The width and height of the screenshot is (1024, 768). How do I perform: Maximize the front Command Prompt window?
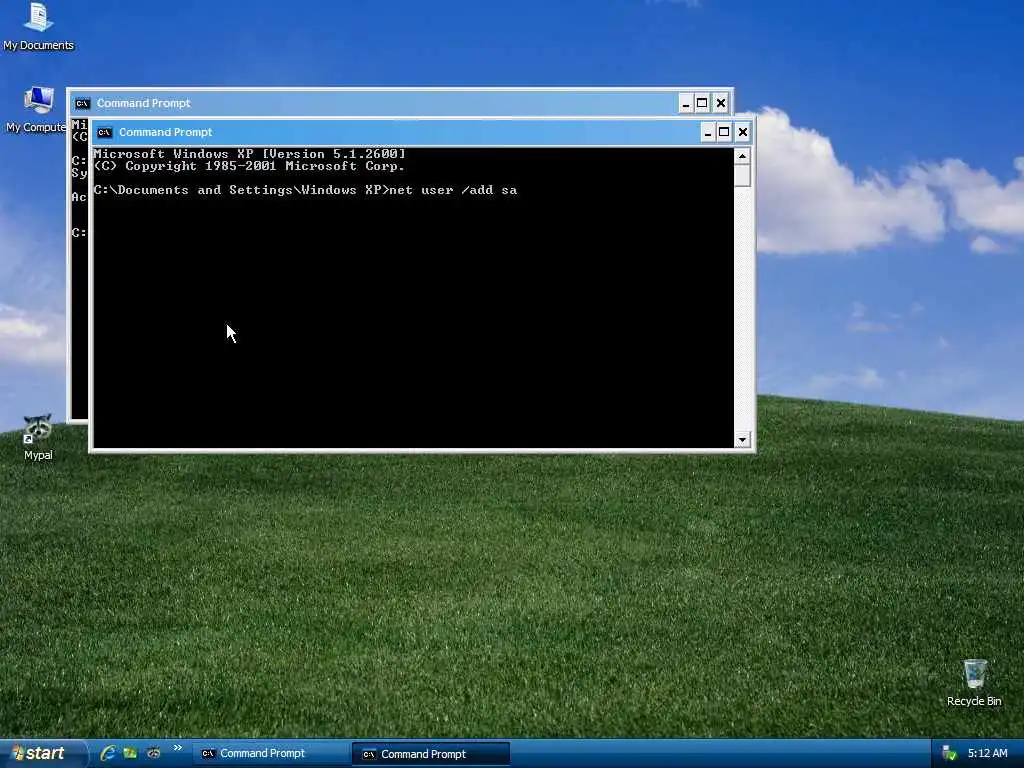click(724, 133)
